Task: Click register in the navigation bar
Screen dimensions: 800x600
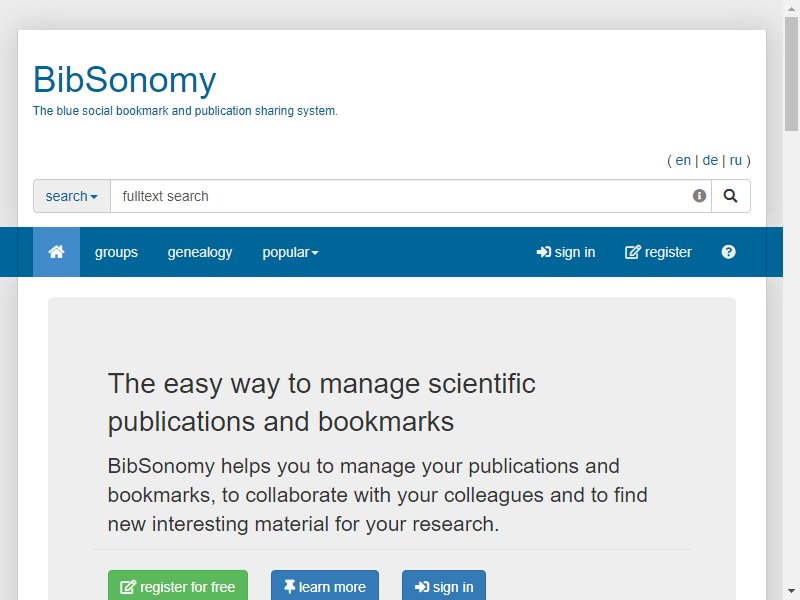Action: 658,252
